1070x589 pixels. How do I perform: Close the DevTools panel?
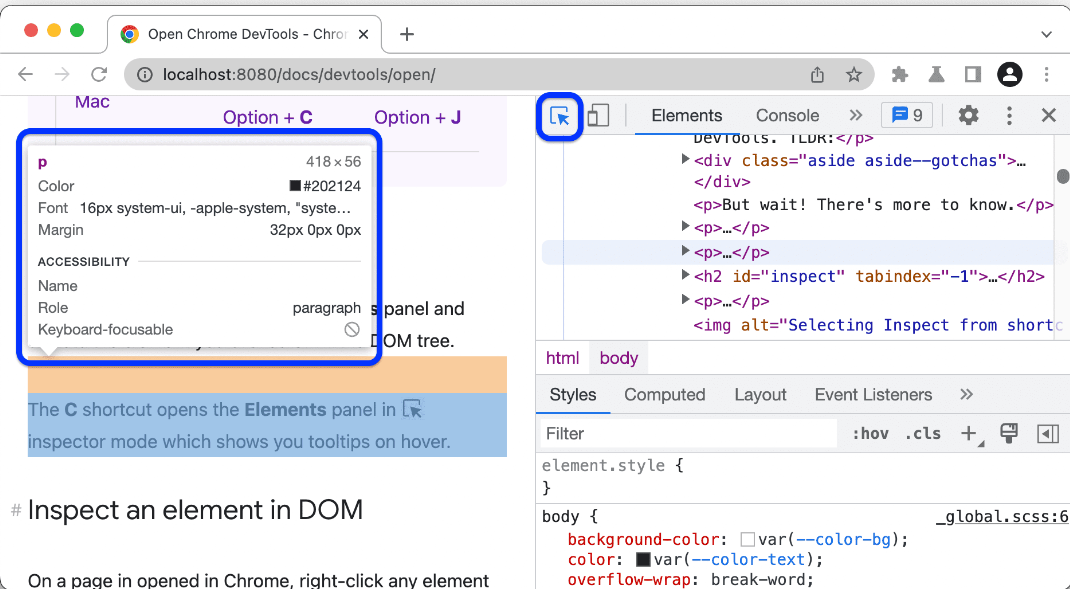tap(1049, 115)
